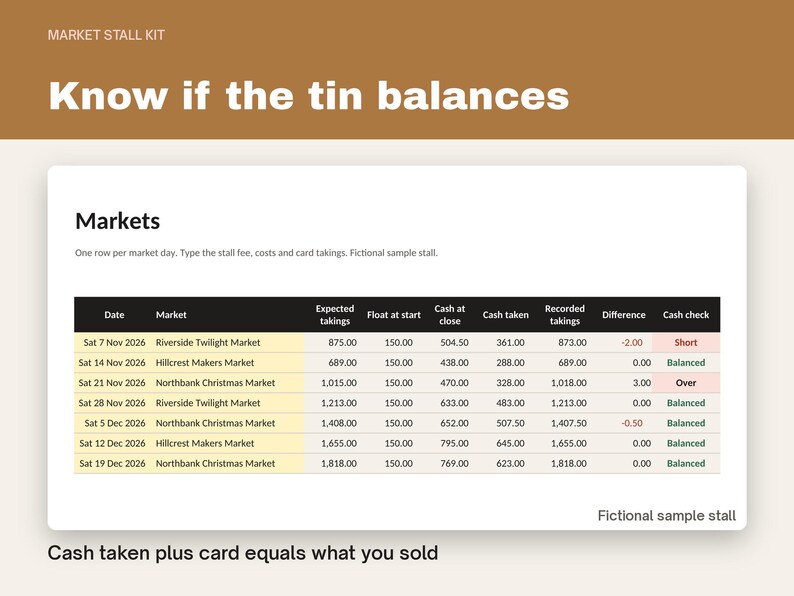
Task: Click 'Balanced' in the 14 Nov row
Action: [686, 363]
